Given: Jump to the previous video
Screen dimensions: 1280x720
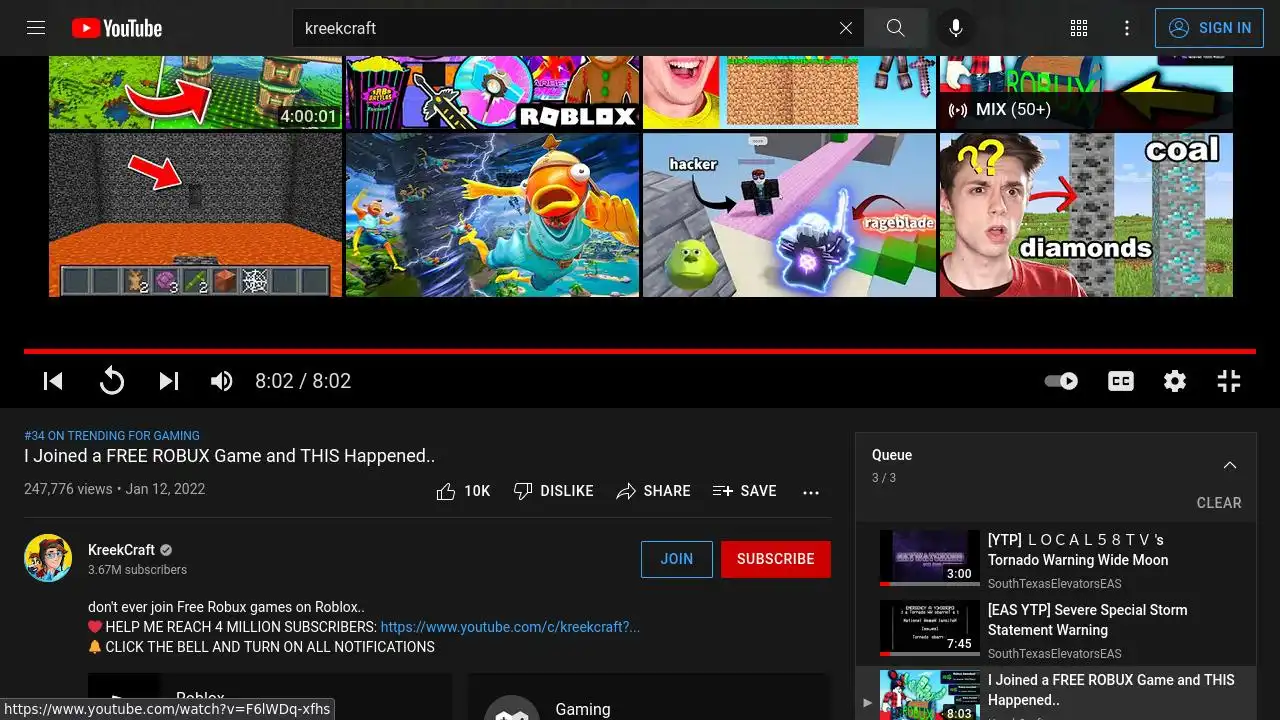Looking at the screenshot, I should click(53, 381).
